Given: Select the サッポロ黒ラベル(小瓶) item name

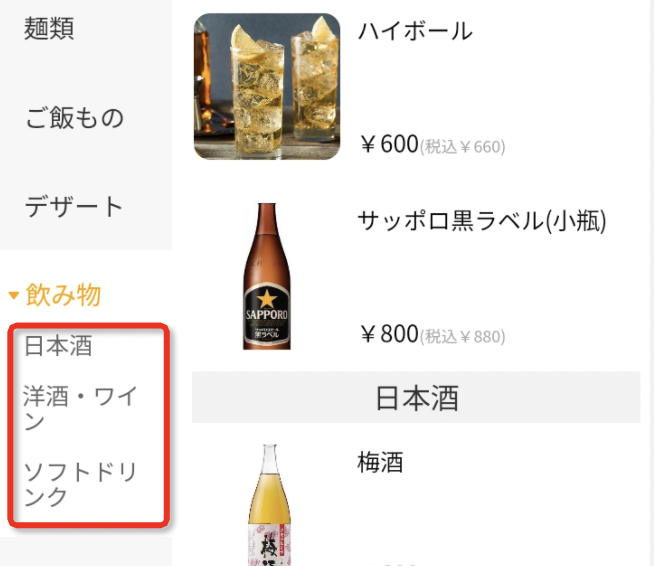Looking at the screenshot, I should 482,221.
